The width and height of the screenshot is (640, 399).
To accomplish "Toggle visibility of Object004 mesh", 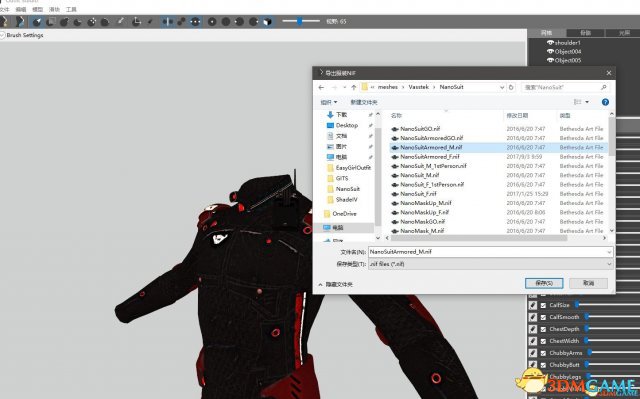I will tap(550, 51).
